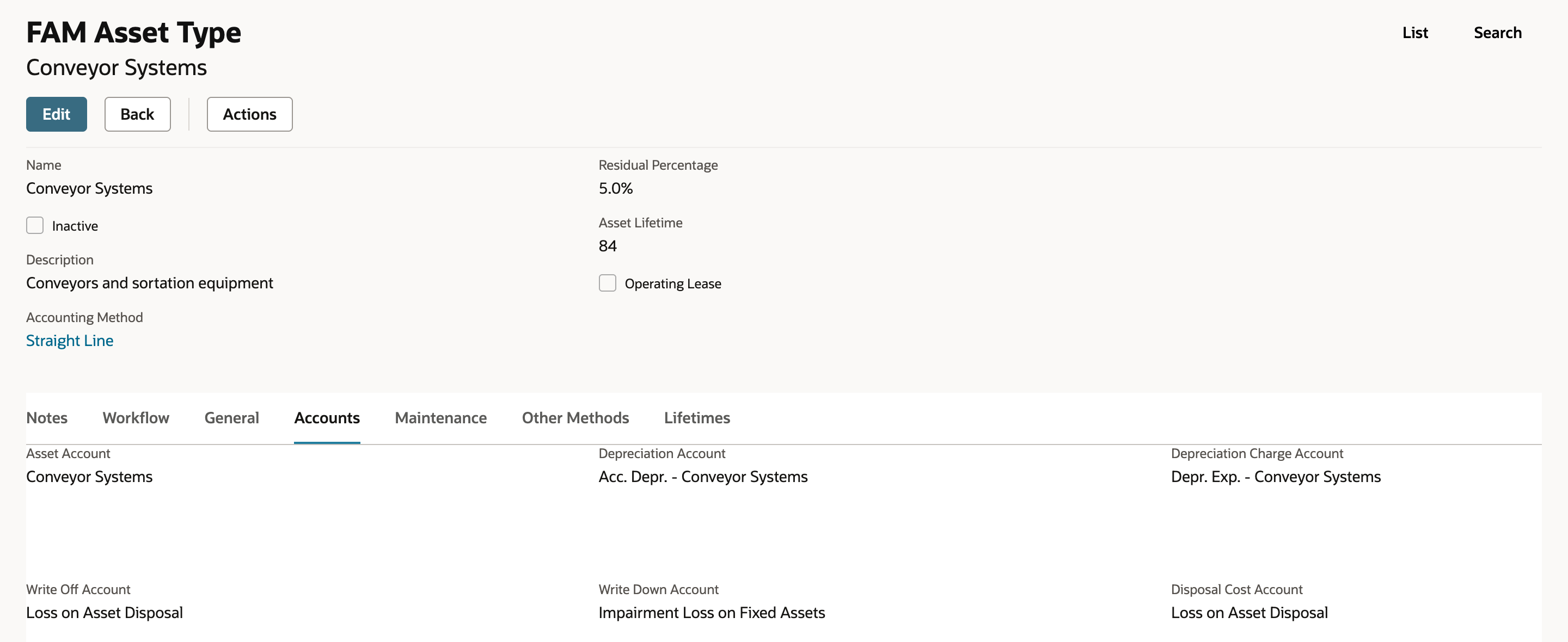
Task: Click the Depreciation Charge Account label
Action: 1257,453
